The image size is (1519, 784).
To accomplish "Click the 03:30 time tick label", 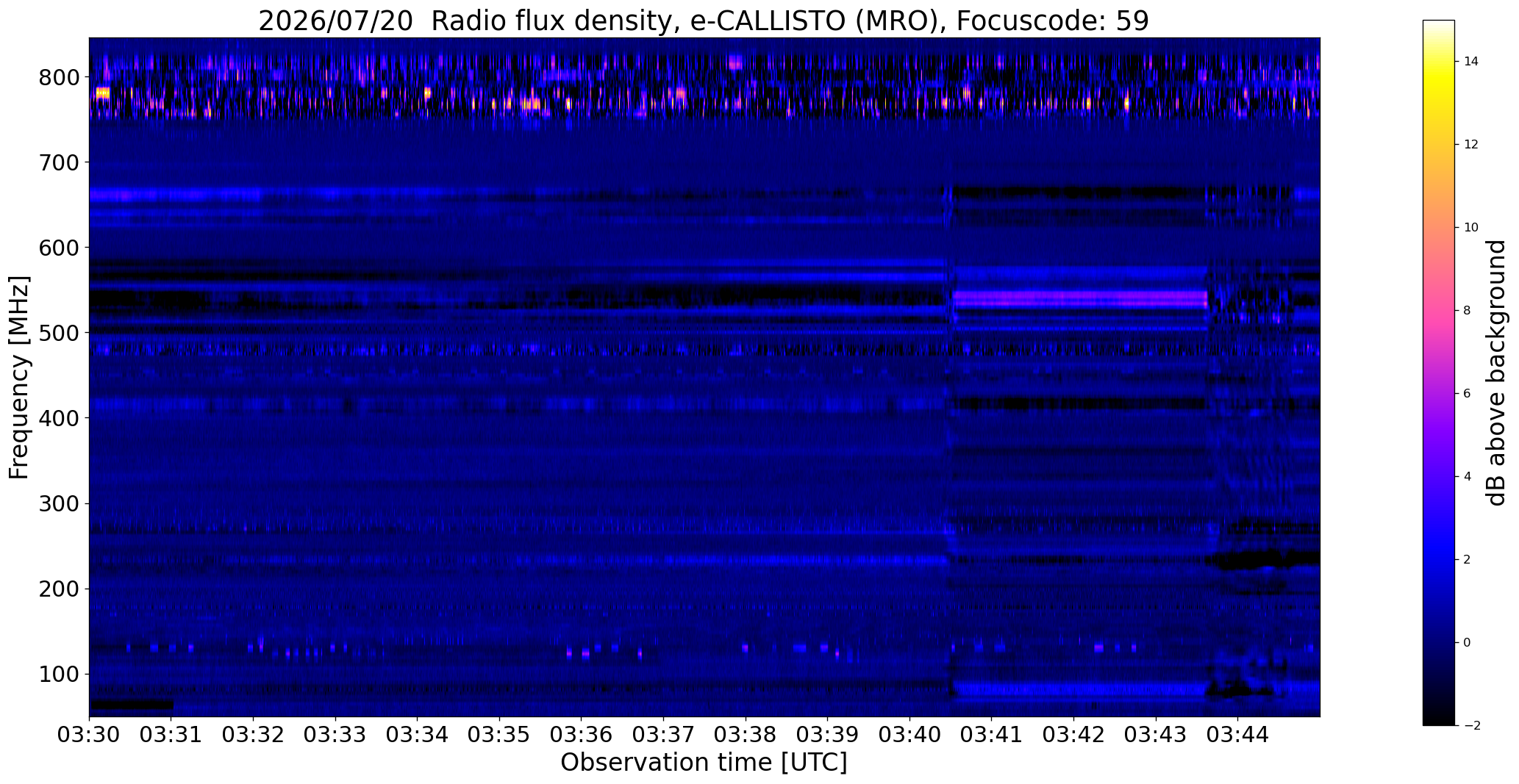I will 90,735.
